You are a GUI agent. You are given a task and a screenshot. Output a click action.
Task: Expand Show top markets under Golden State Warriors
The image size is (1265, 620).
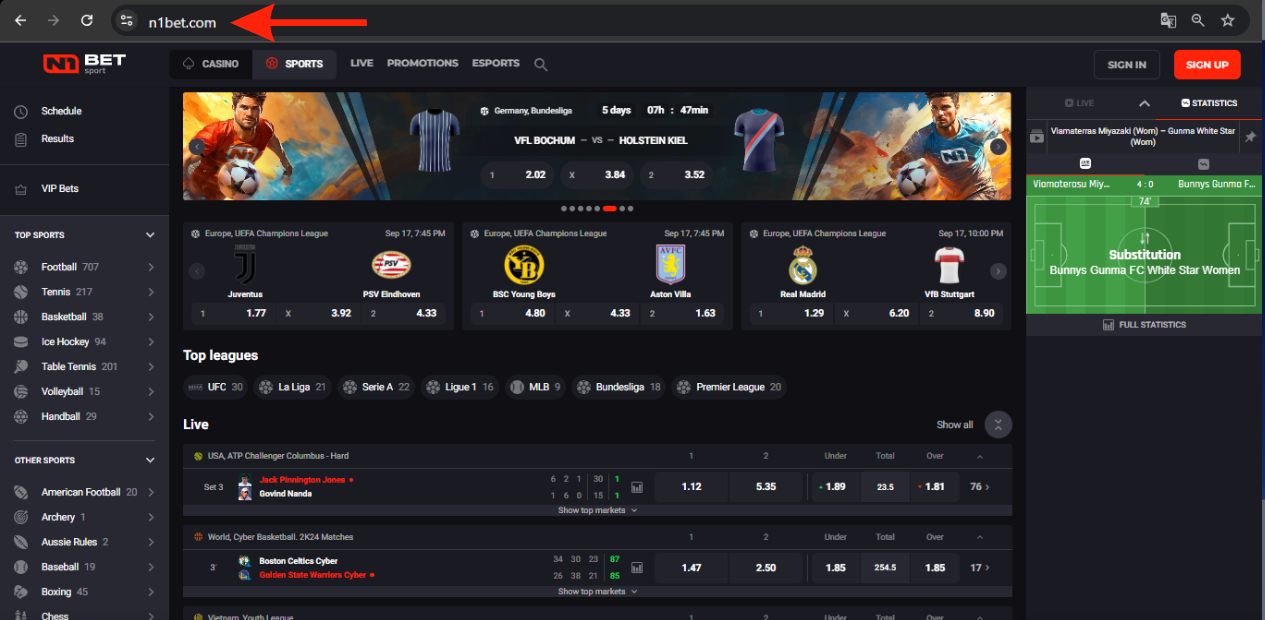tap(598, 591)
